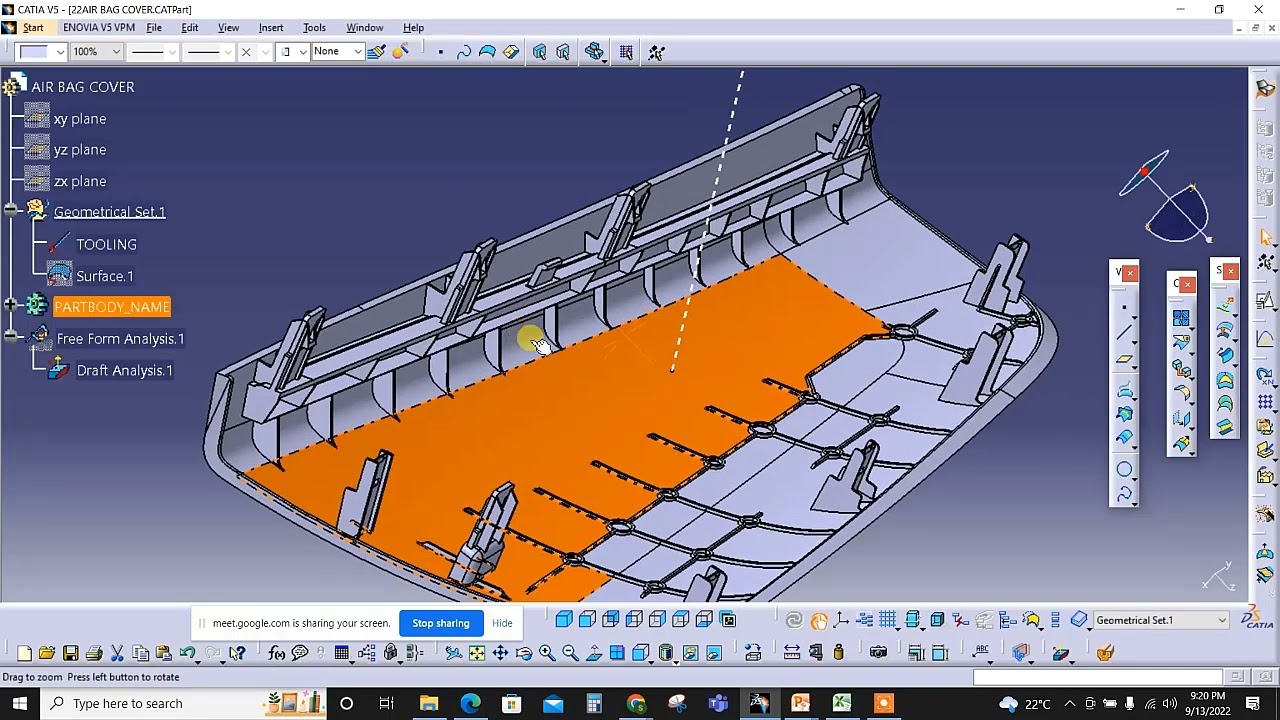The image size is (1280, 720).
Task: Select the Measure Between tool
Action: click(791, 653)
